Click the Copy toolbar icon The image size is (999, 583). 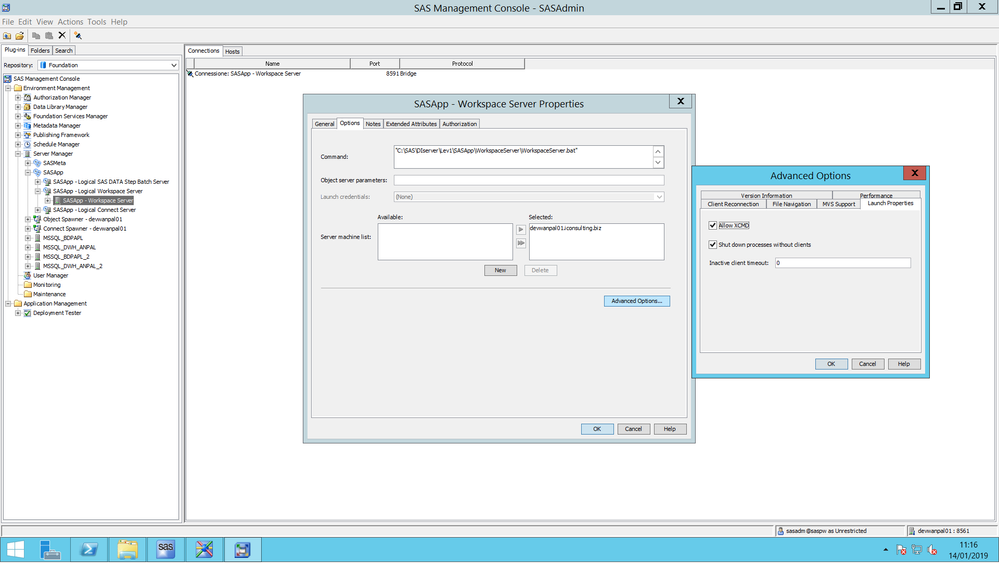point(36,36)
